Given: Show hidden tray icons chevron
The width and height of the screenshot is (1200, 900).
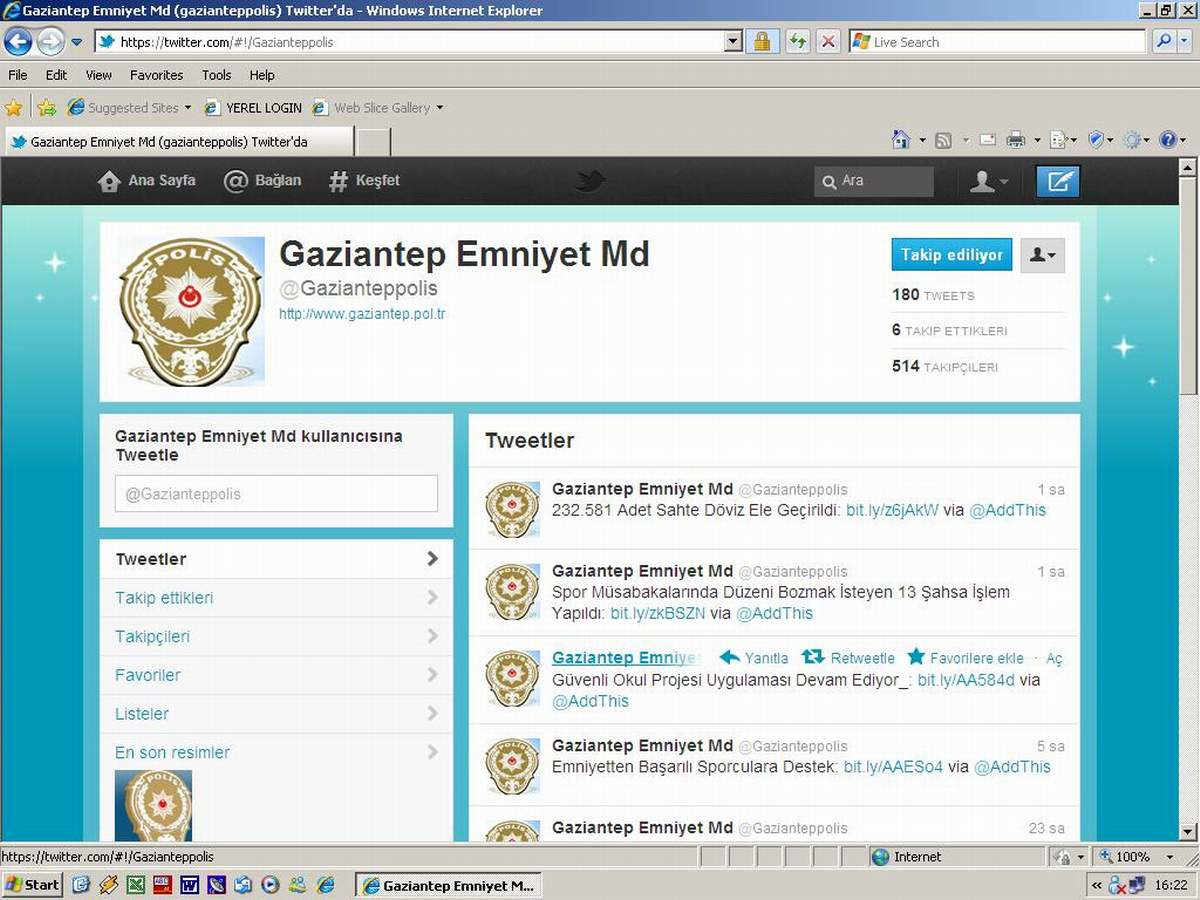Looking at the screenshot, I should [1097, 885].
